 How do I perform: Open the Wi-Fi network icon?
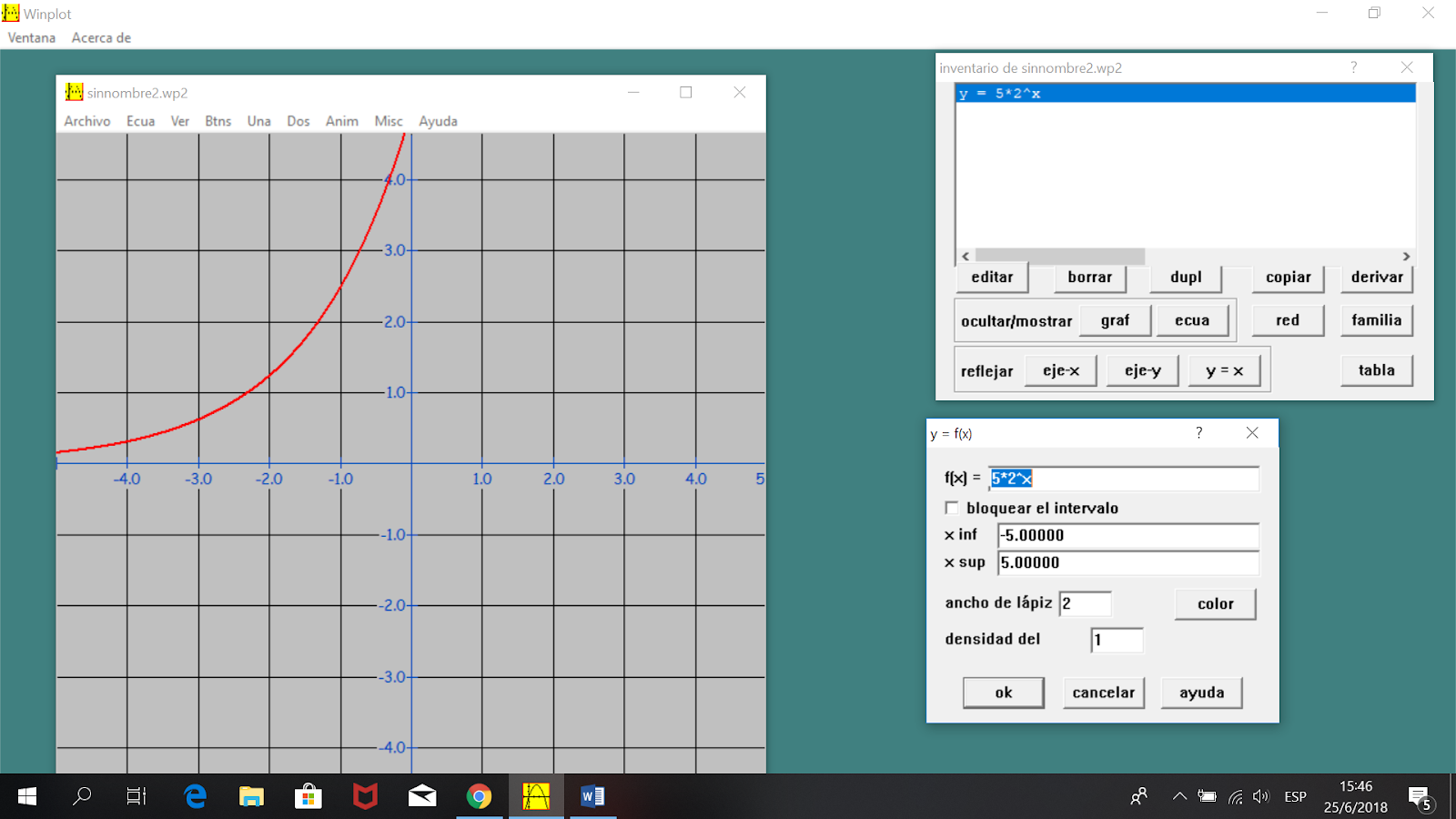coord(1235,796)
